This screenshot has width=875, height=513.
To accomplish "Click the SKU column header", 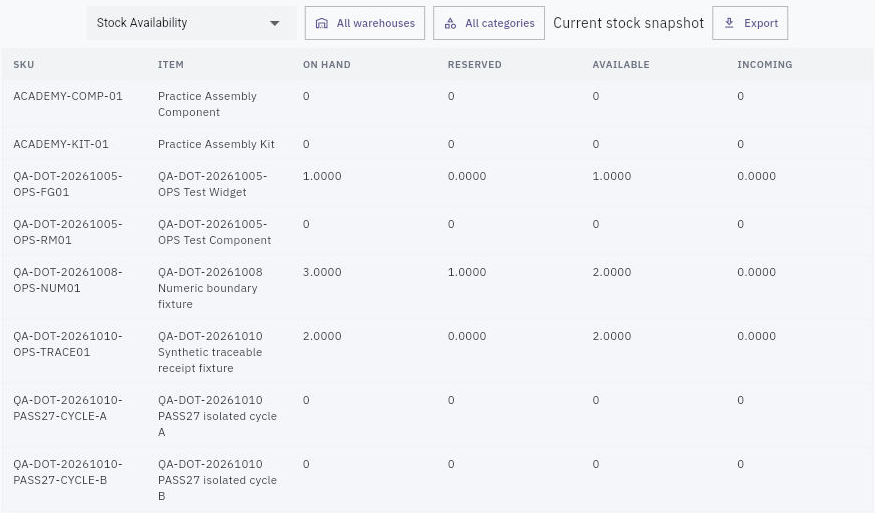I will [x=23, y=64].
